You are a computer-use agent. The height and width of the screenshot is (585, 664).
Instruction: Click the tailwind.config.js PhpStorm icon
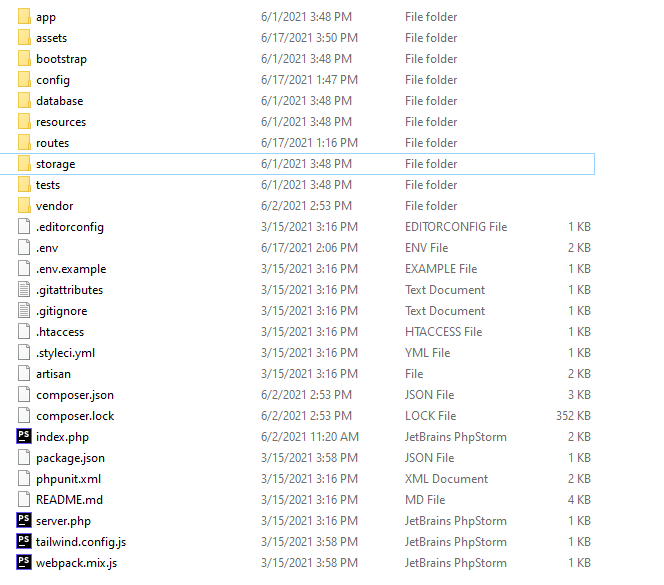24,542
